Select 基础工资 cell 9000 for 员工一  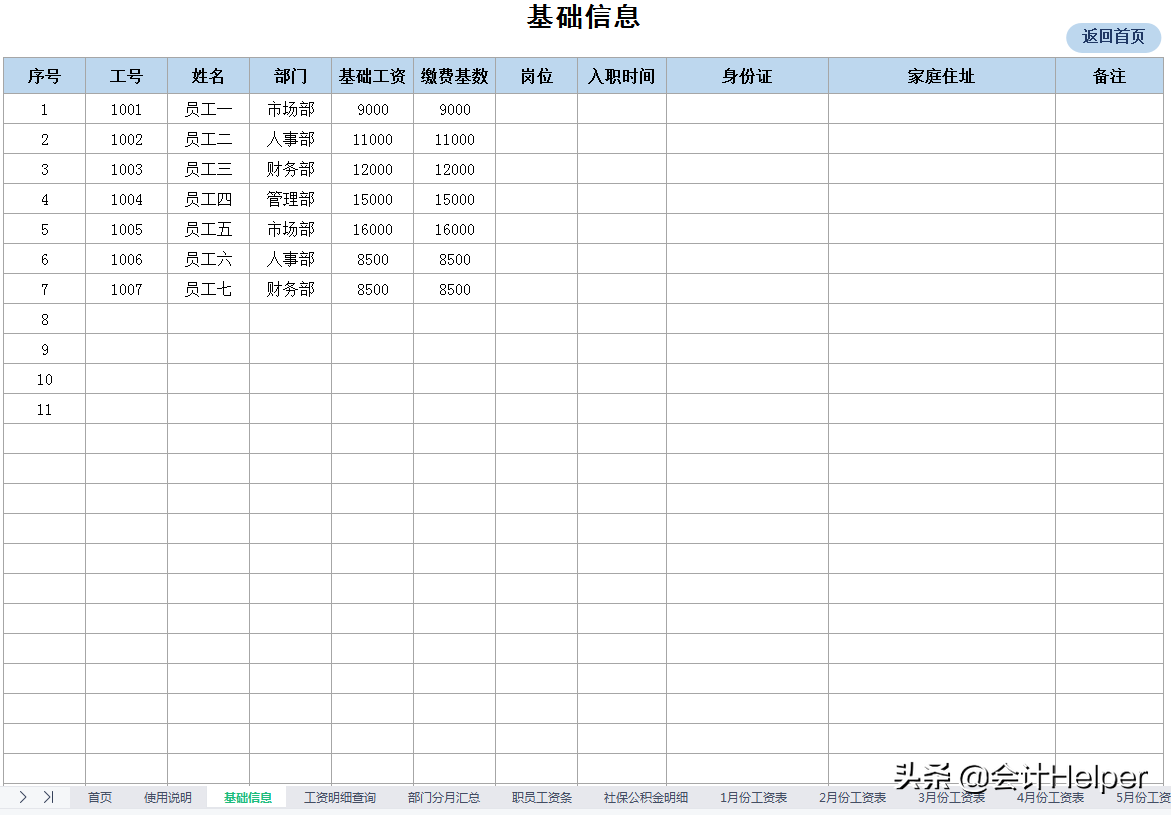[x=373, y=109]
